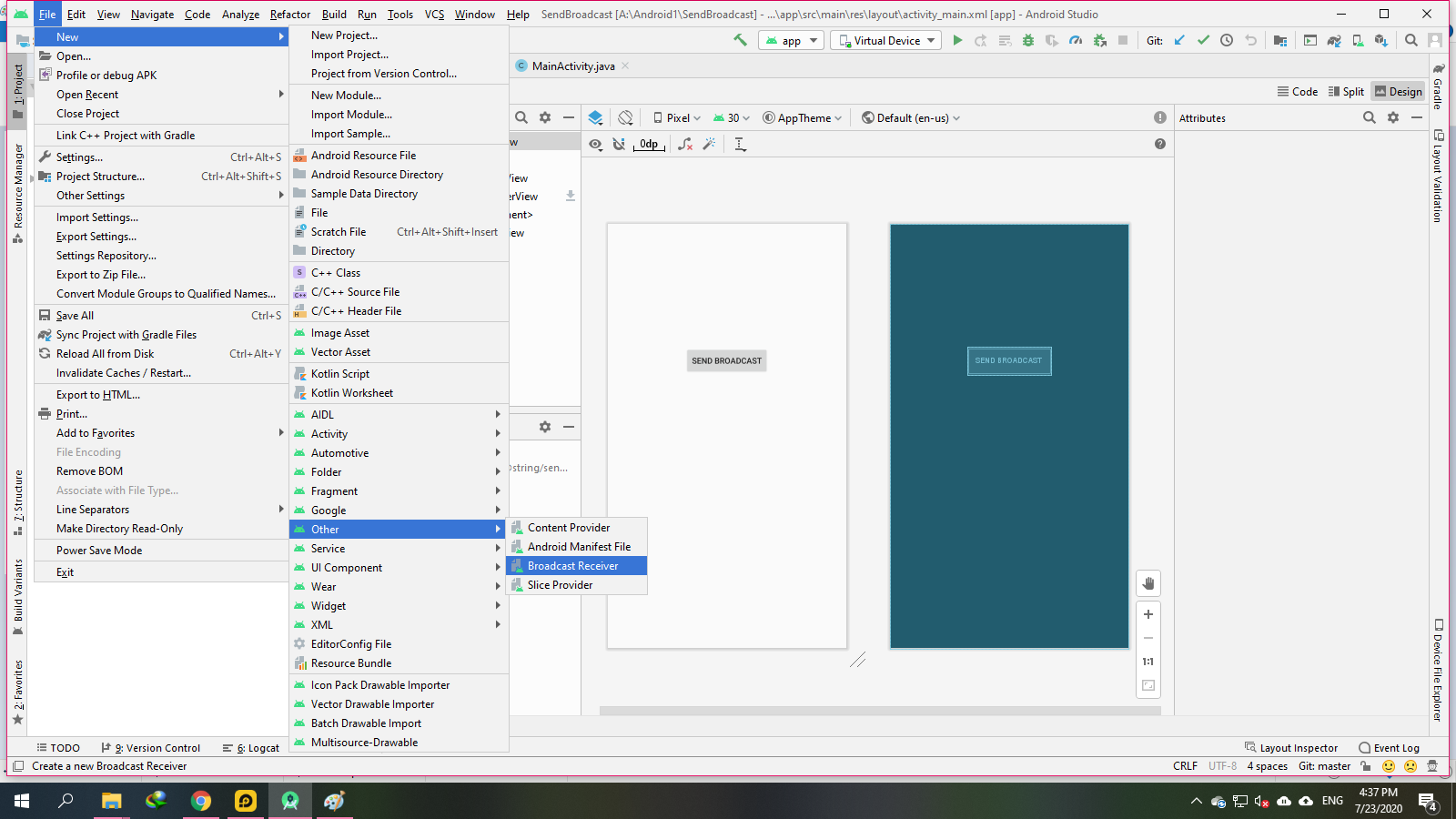Search attributes with magnifier icon
Viewport: 1456px width, 819px height.
pos(1369,117)
